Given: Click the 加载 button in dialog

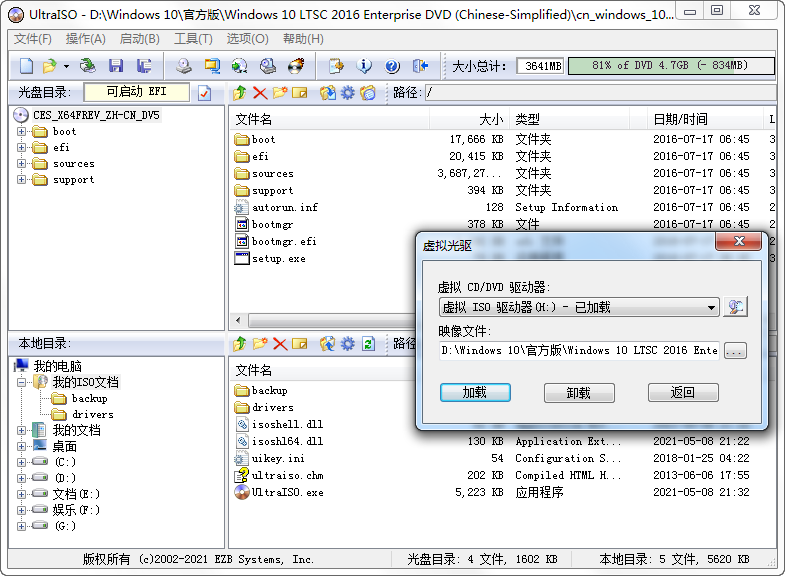Looking at the screenshot, I should [475, 393].
